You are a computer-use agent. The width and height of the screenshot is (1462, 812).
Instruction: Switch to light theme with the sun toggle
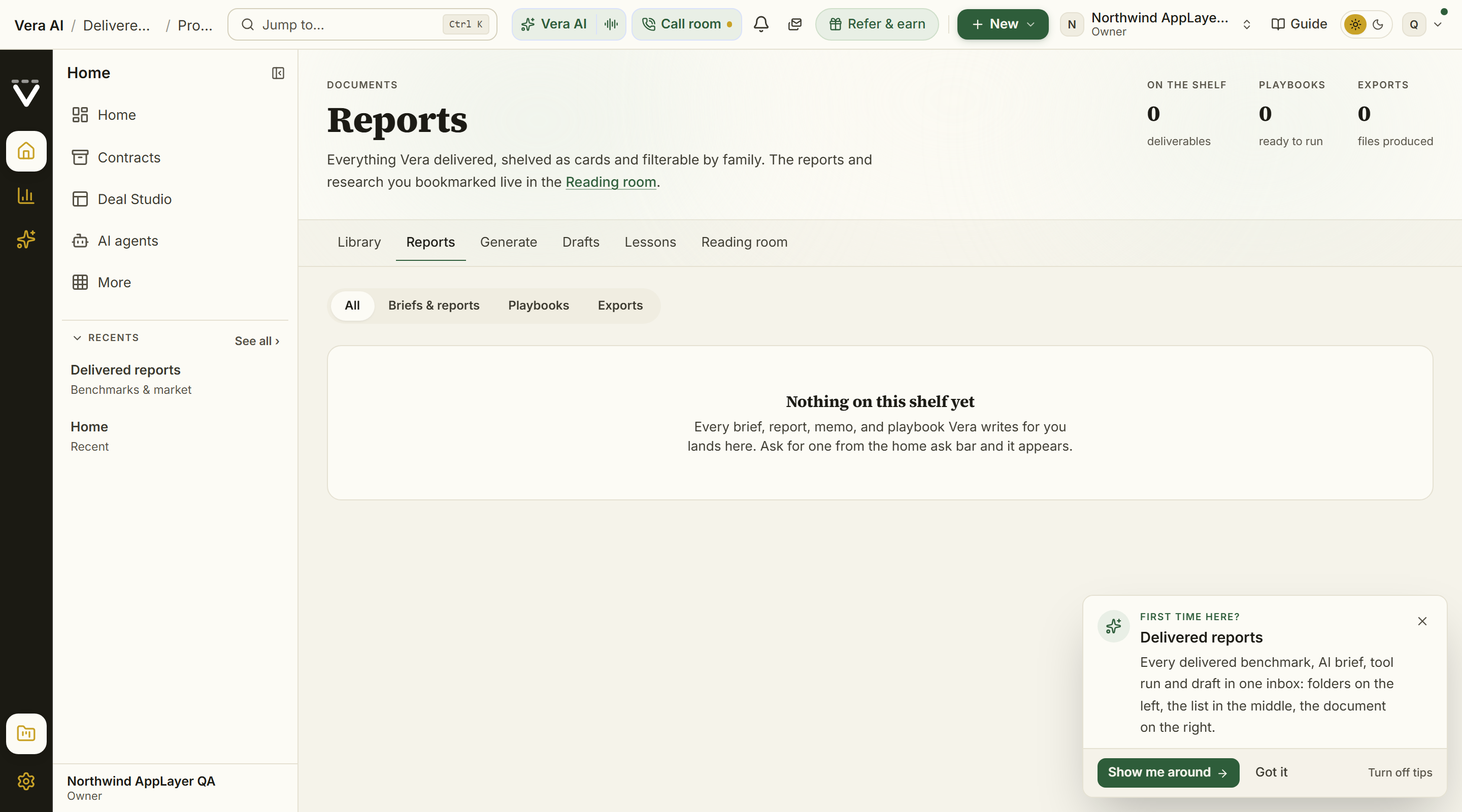click(1355, 24)
